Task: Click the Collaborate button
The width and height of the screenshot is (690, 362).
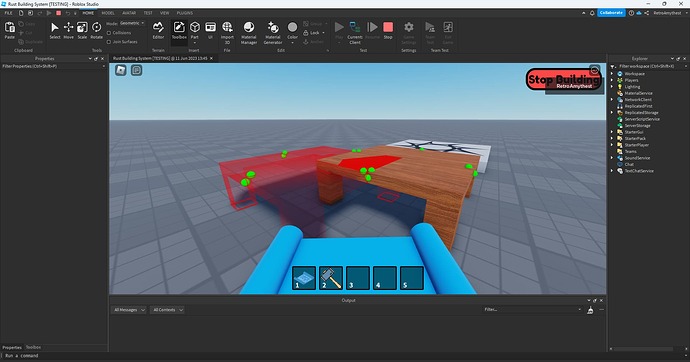Action: click(x=611, y=13)
